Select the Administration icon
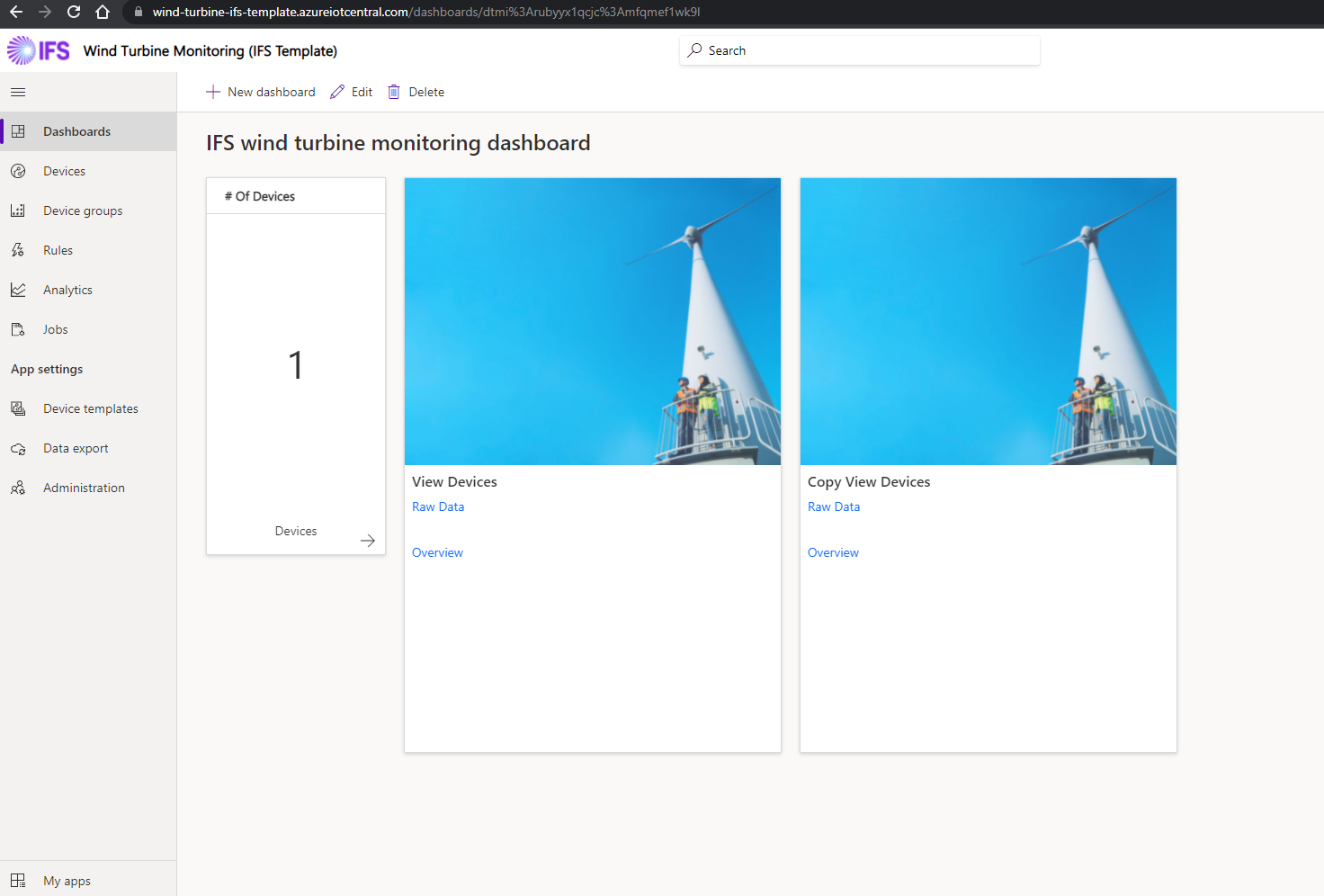This screenshot has width=1324, height=896. [x=18, y=488]
